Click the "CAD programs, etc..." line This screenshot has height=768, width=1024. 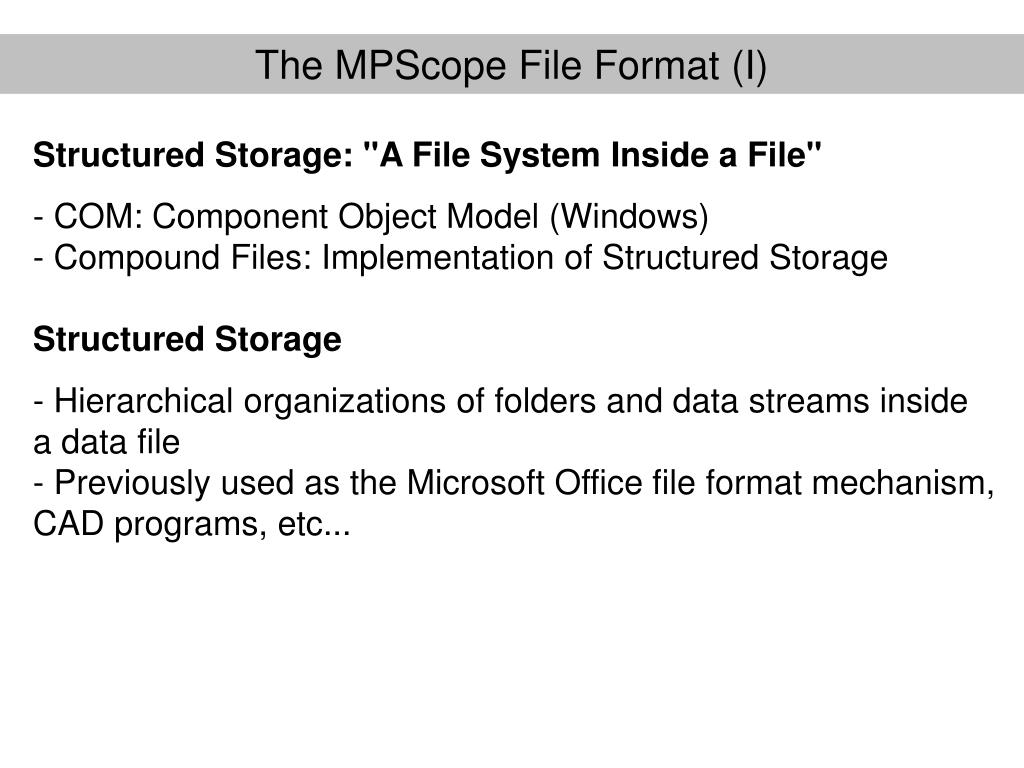point(192,525)
